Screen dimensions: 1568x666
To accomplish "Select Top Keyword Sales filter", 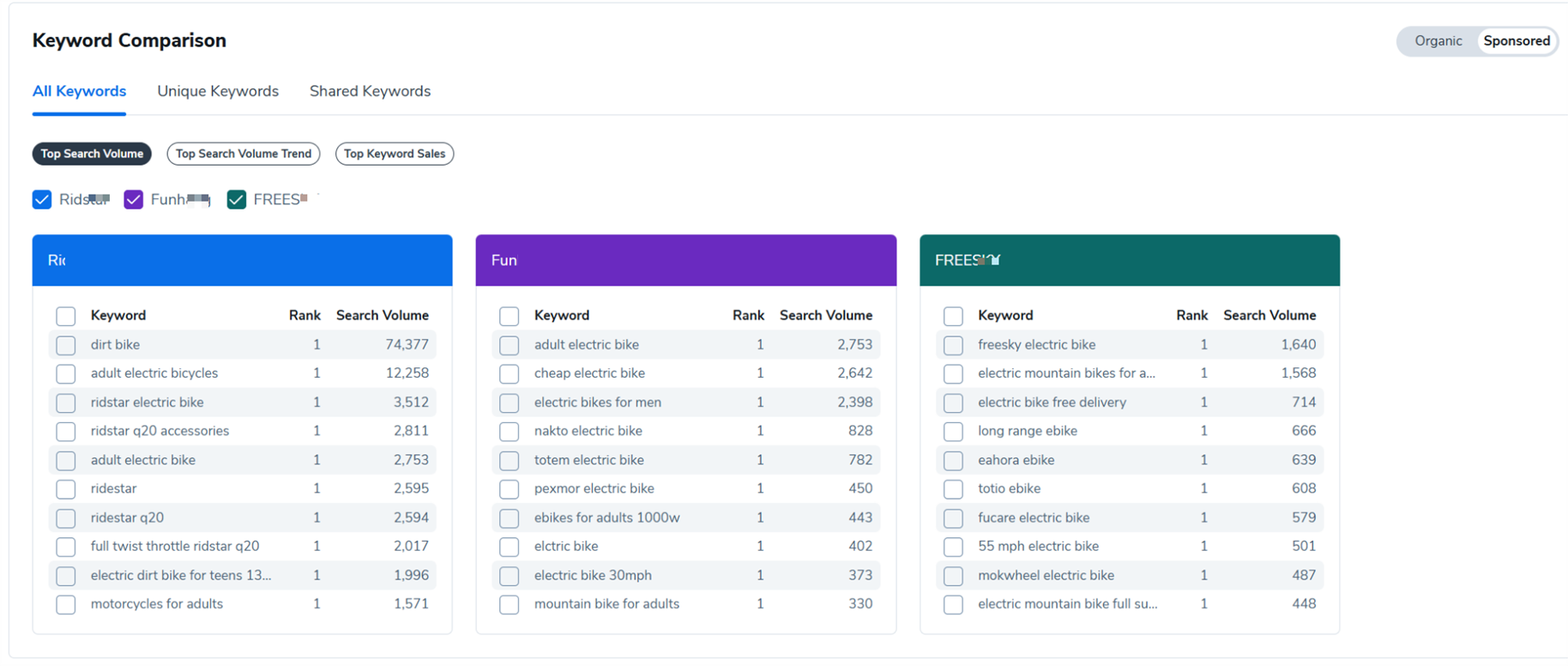I will pos(395,154).
